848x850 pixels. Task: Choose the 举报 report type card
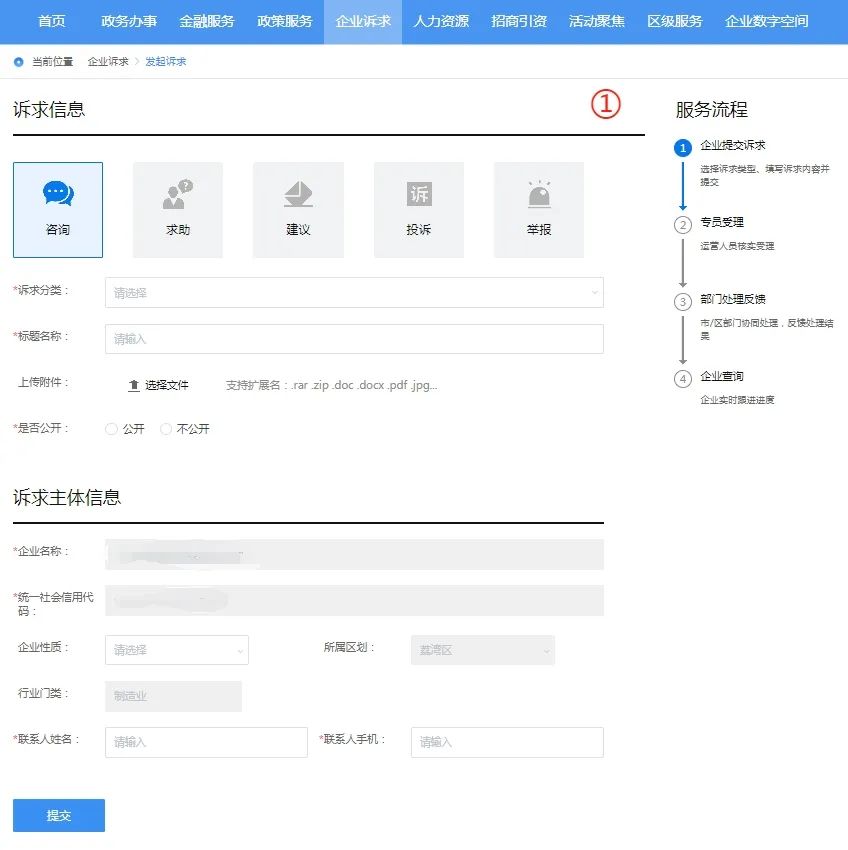point(539,210)
